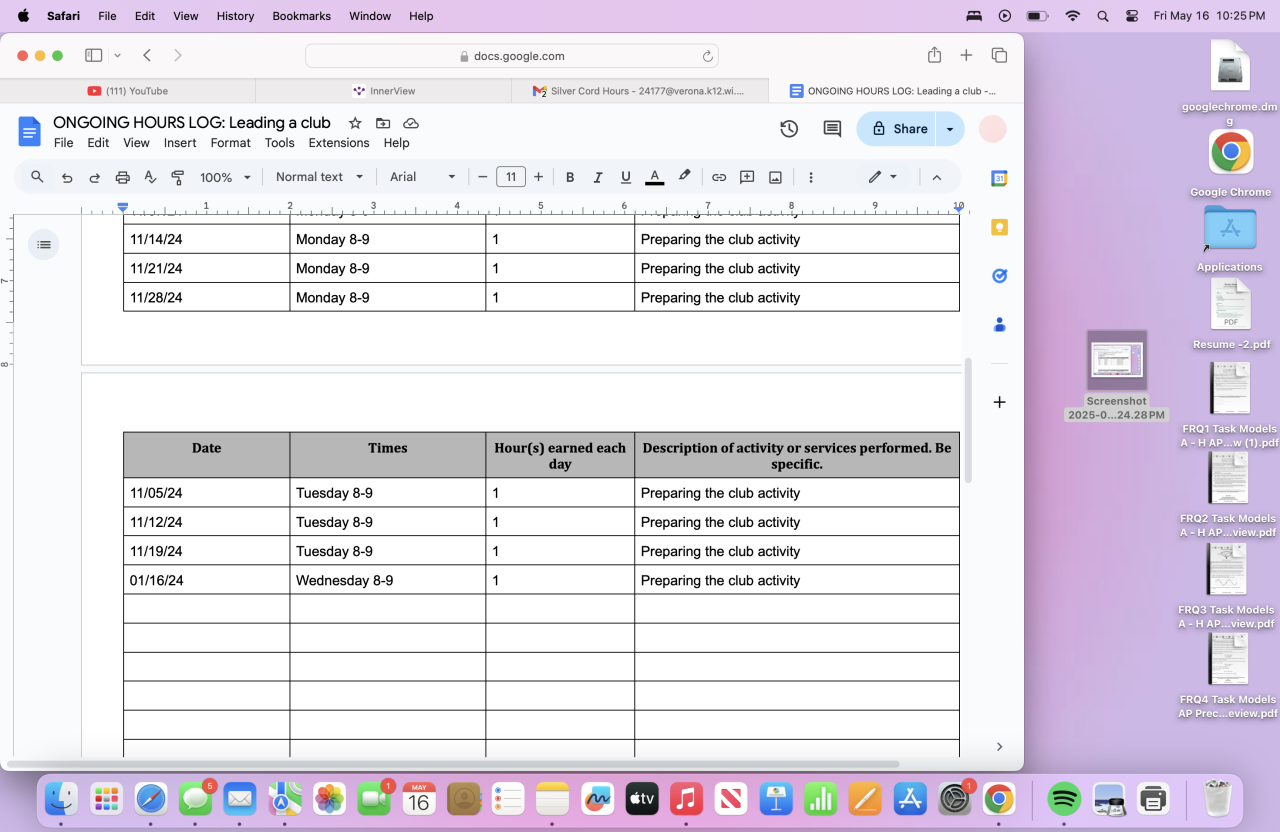Open the zoom 100% dropdown
This screenshot has width=1280, height=832.
[225, 177]
